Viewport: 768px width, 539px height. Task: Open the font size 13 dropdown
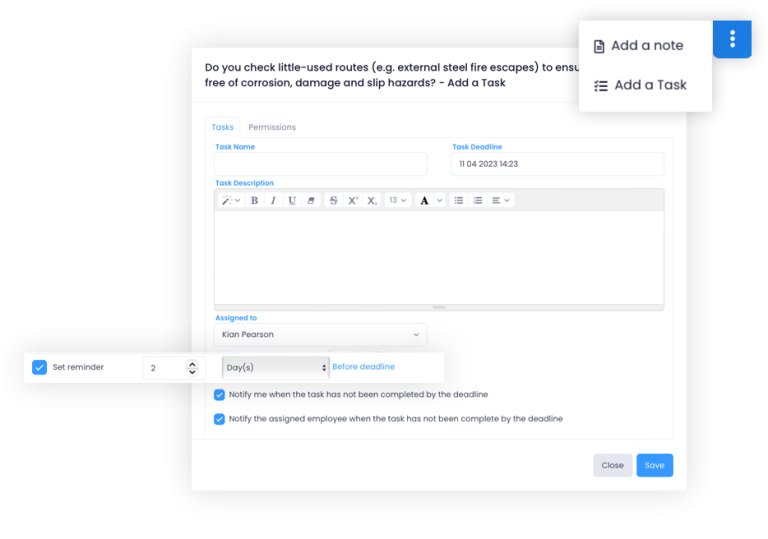tap(397, 200)
